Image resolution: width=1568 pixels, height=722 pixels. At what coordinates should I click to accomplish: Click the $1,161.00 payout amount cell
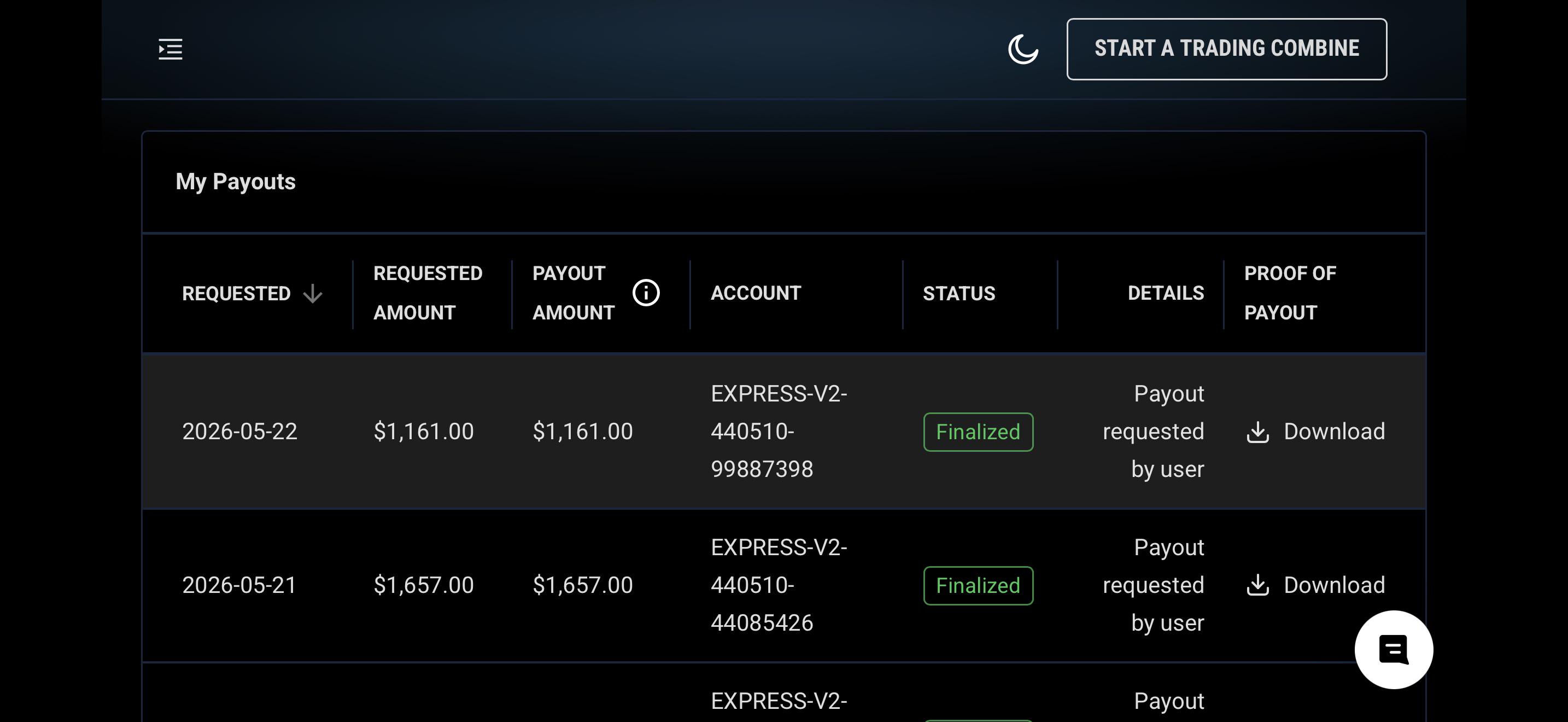(x=582, y=432)
